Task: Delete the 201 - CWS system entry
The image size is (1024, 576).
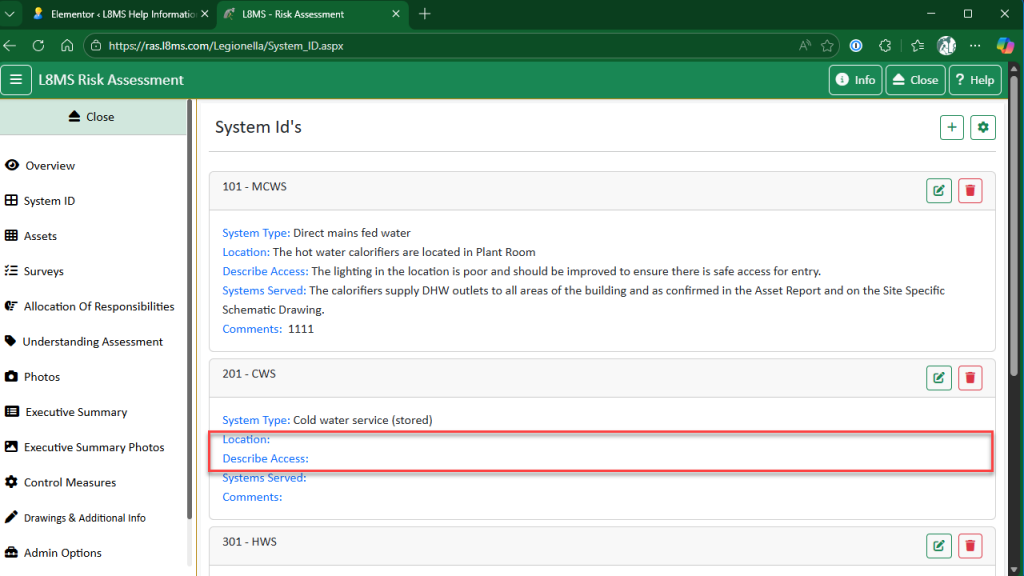Action: 970,377
